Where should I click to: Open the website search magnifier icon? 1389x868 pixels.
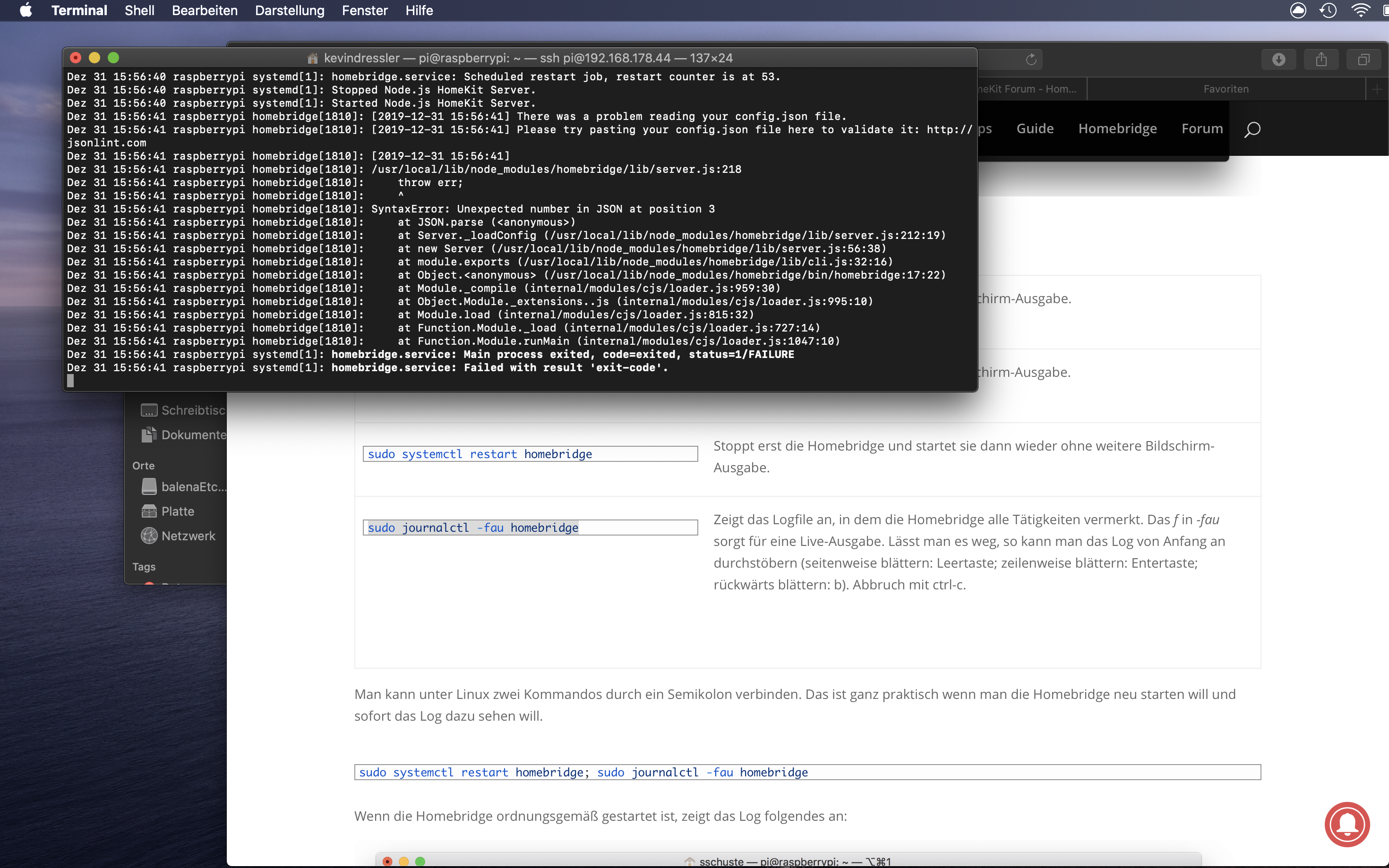point(1252,129)
